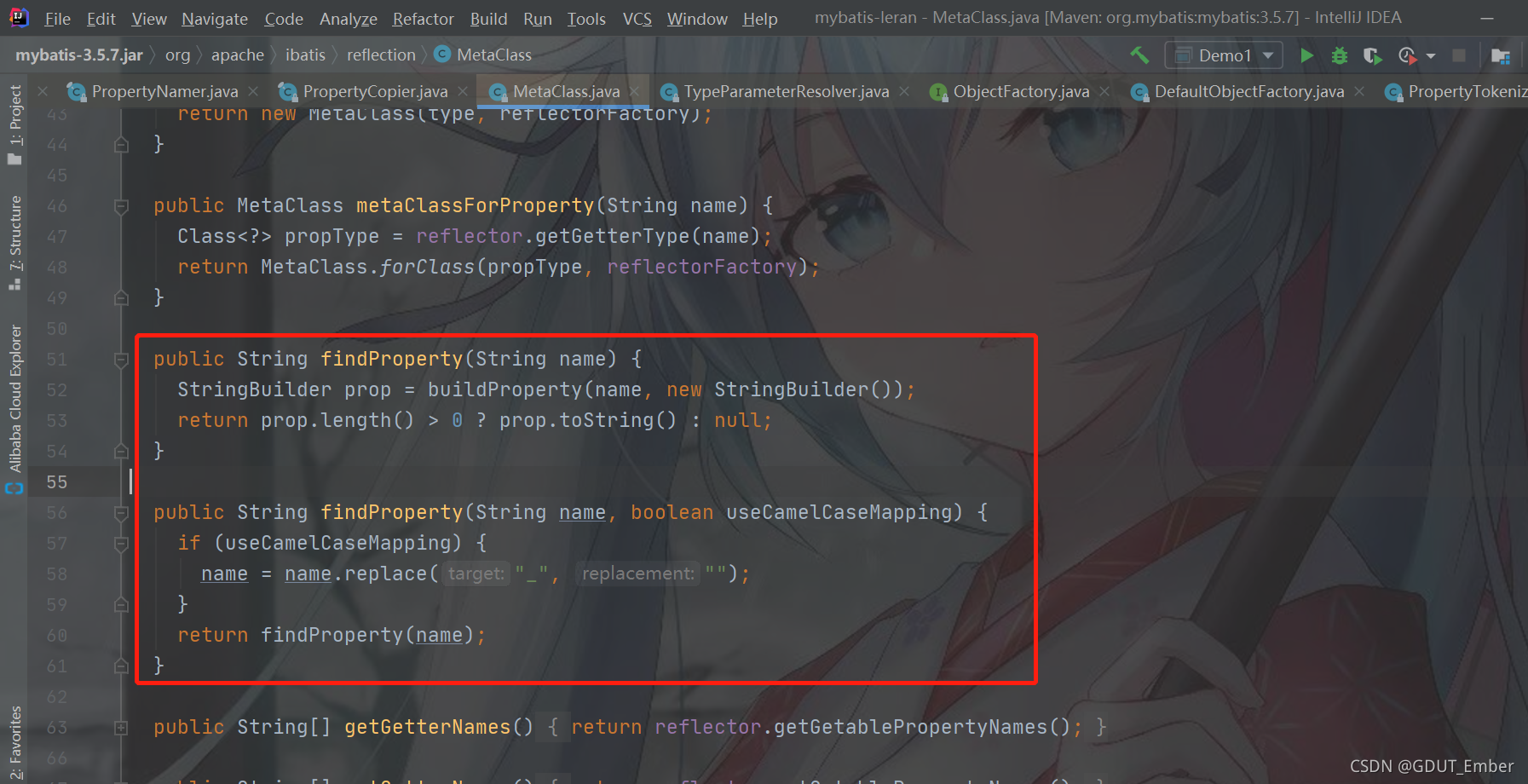Image resolution: width=1528 pixels, height=784 pixels.
Task: Switch to the PropertyCopier.java tab
Action: (x=375, y=91)
